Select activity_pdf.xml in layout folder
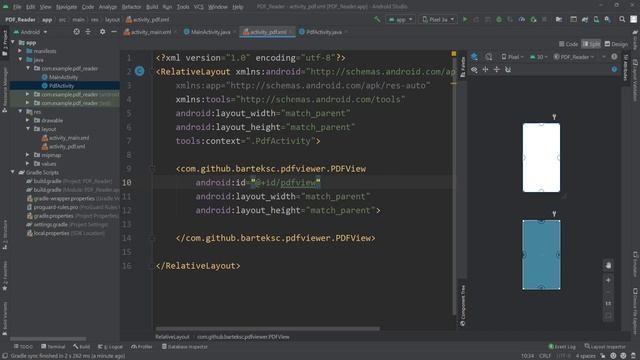This screenshot has height=360, width=640. point(63,147)
